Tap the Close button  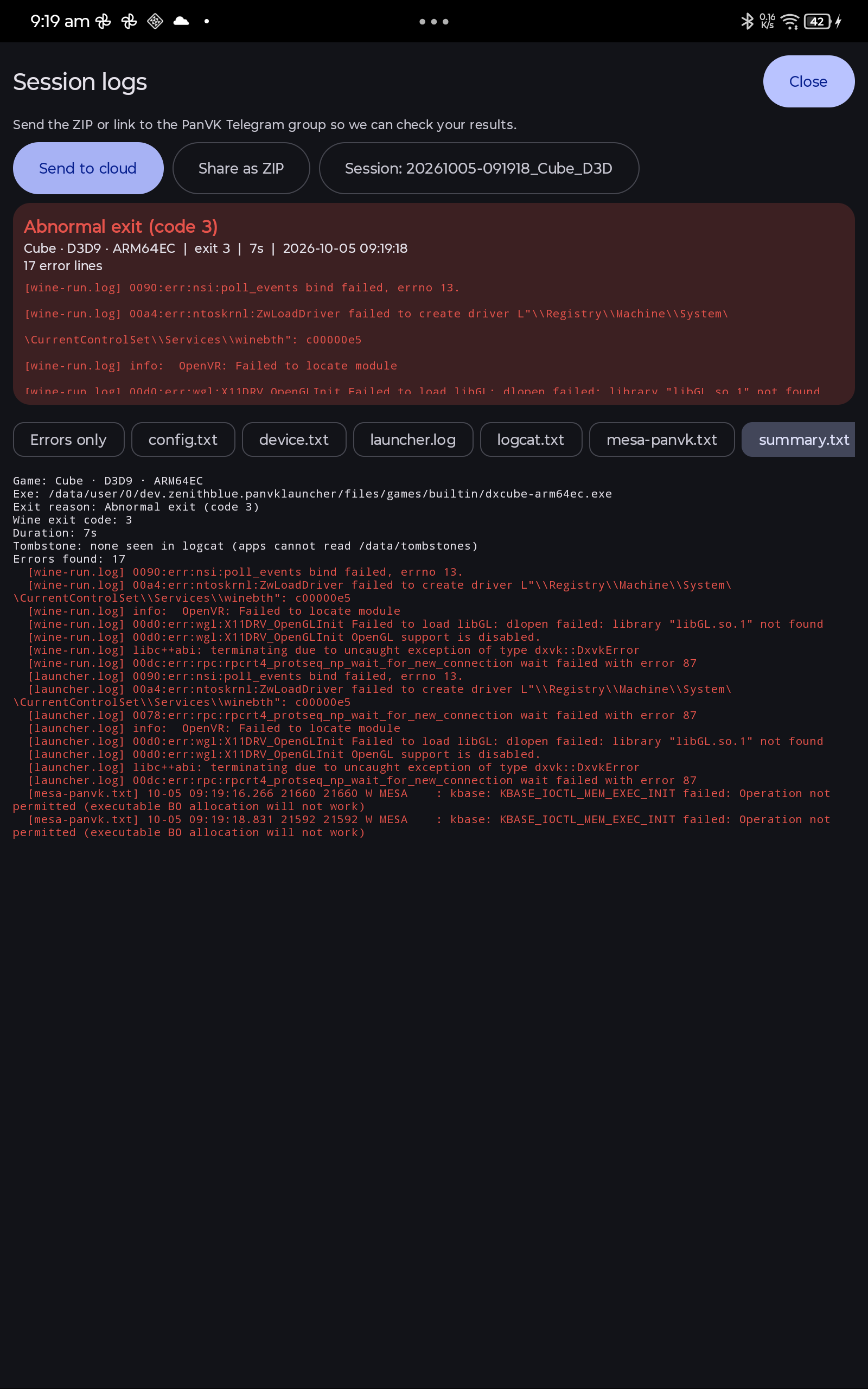click(x=808, y=81)
